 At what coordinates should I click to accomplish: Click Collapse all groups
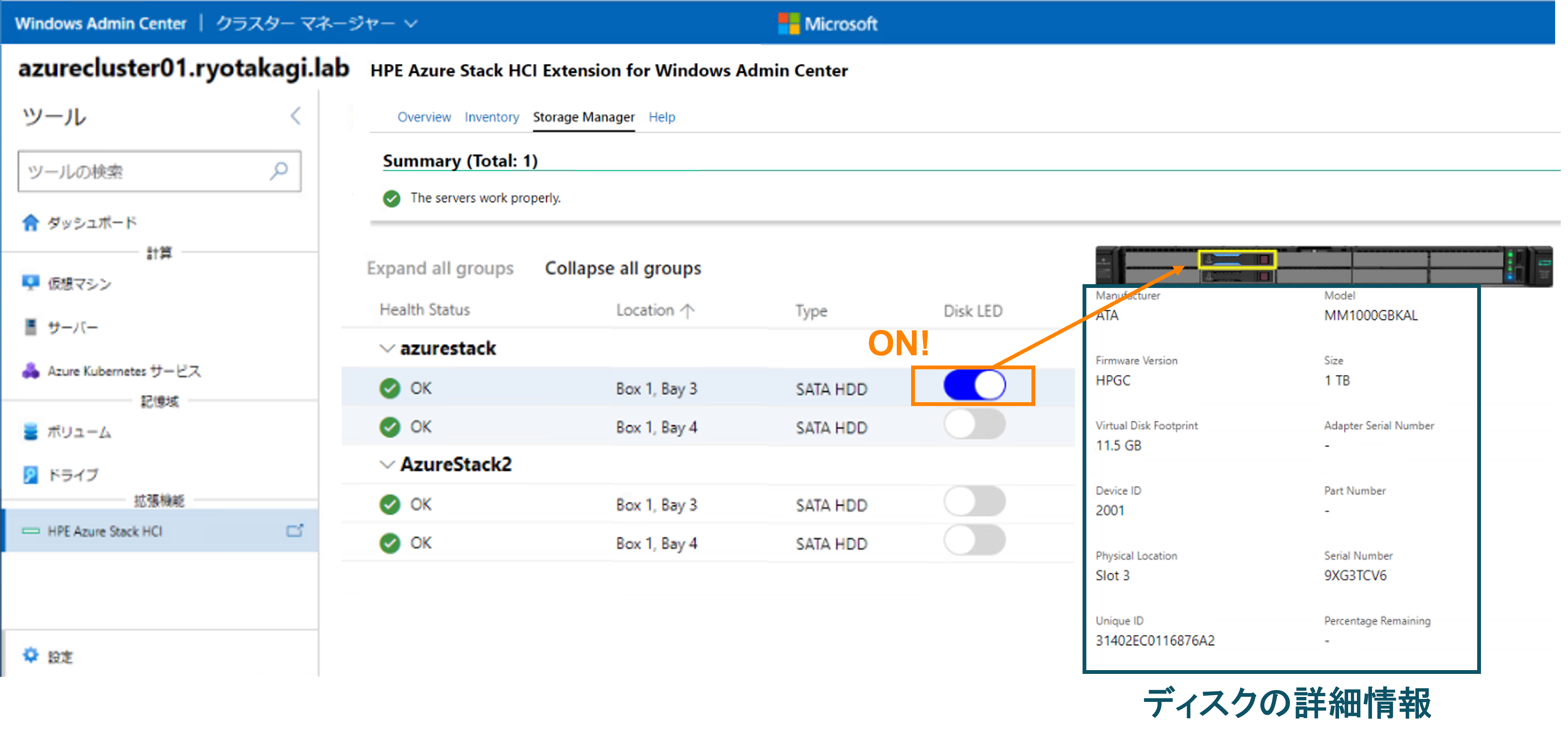pyautogui.click(x=623, y=268)
